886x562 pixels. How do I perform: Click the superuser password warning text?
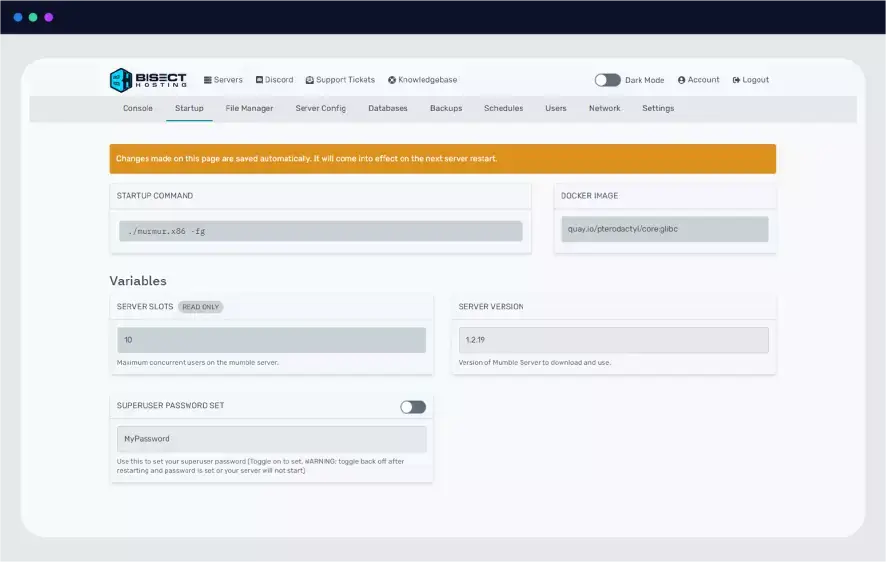coord(260,466)
